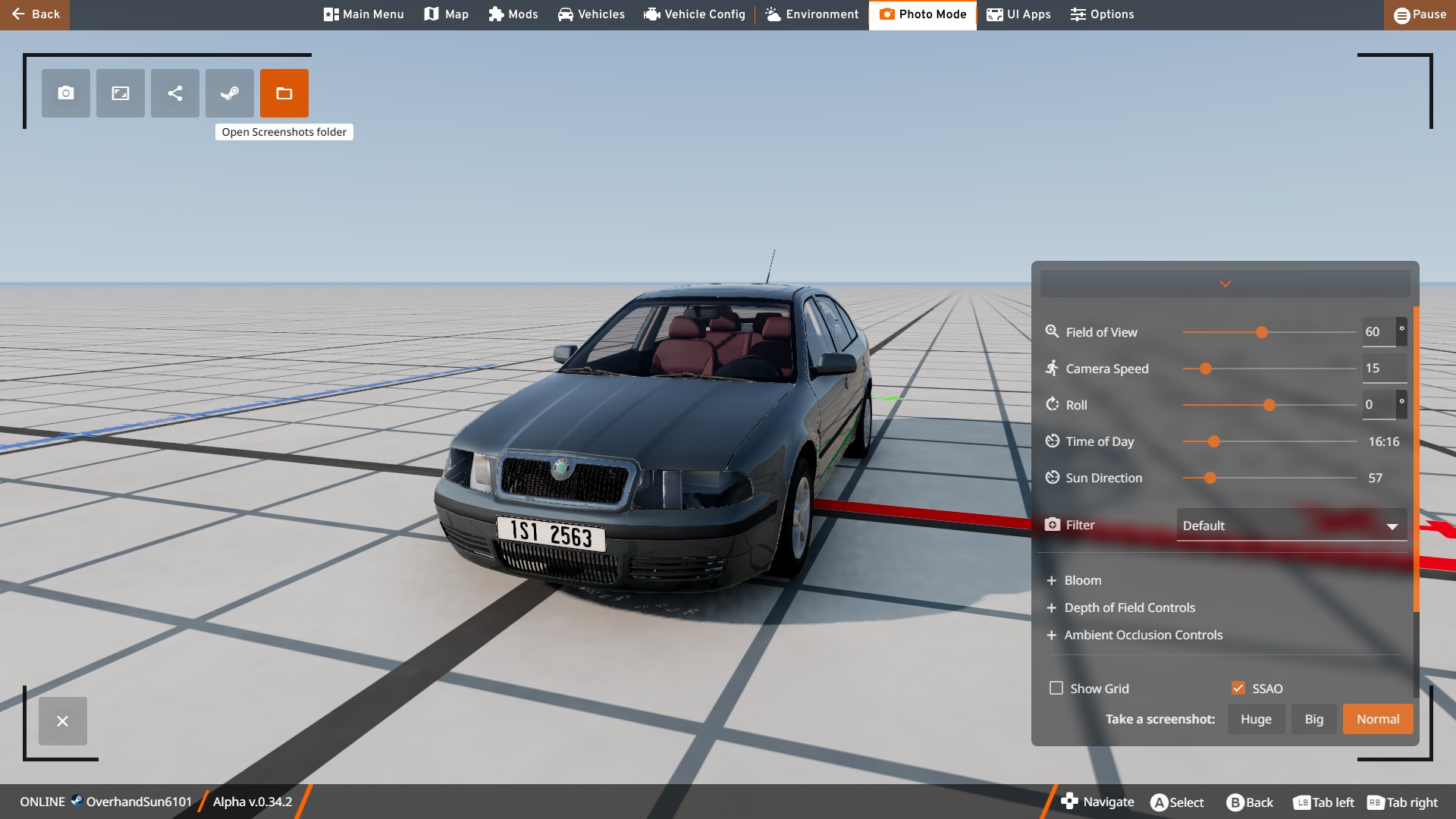Click the Steam upload icon button
The width and height of the screenshot is (1456, 819).
[x=230, y=93]
